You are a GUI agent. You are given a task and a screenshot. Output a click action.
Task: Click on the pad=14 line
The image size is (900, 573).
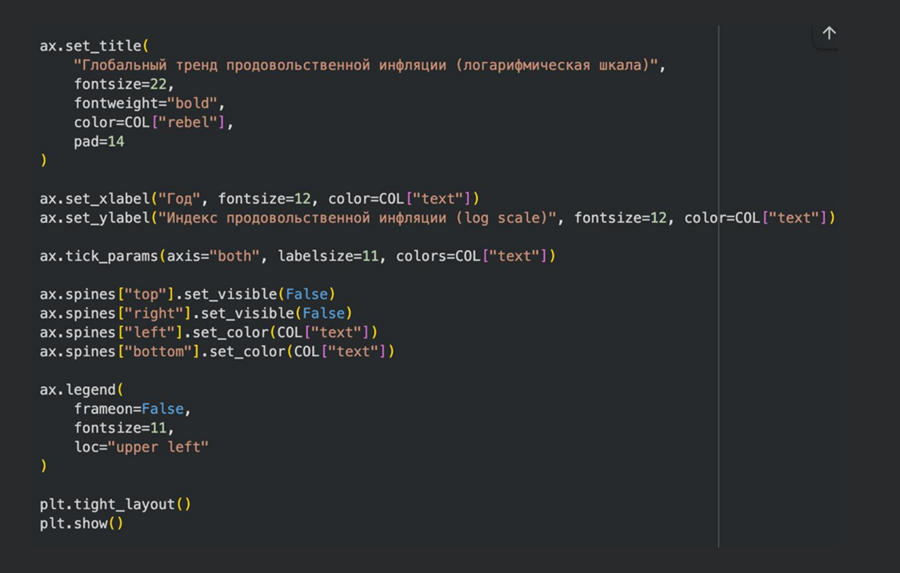99,141
